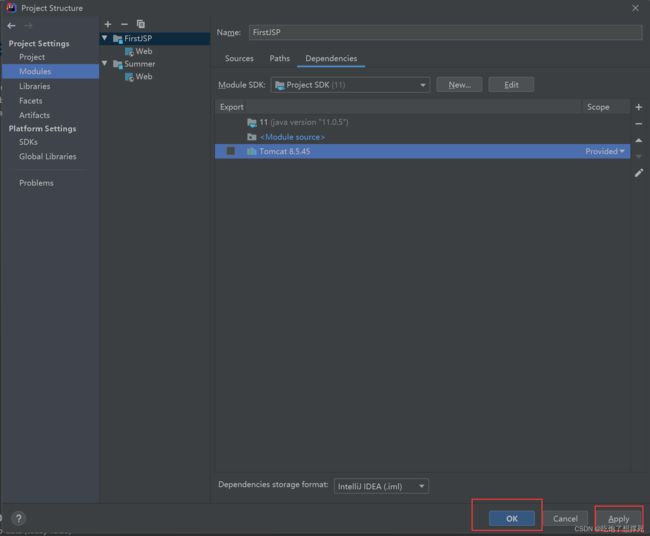
Task: Confirm with the OK button
Action: pyautogui.click(x=512, y=519)
